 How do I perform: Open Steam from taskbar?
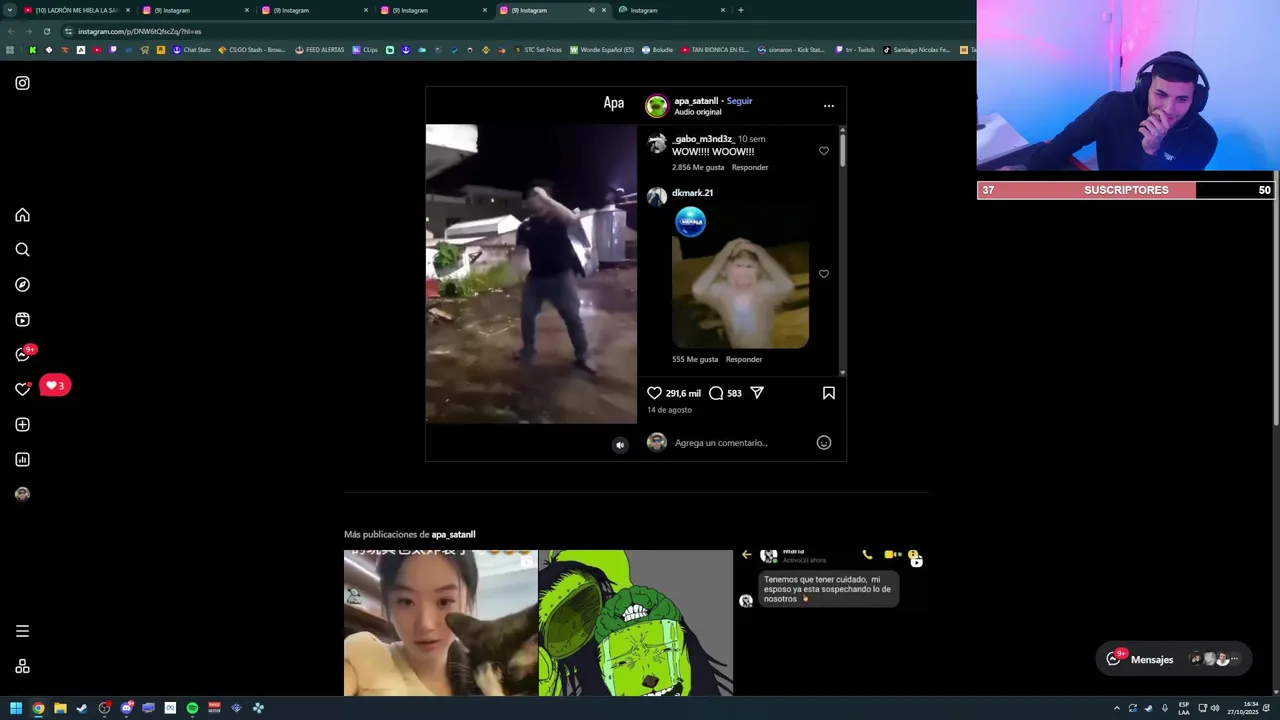click(82, 708)
